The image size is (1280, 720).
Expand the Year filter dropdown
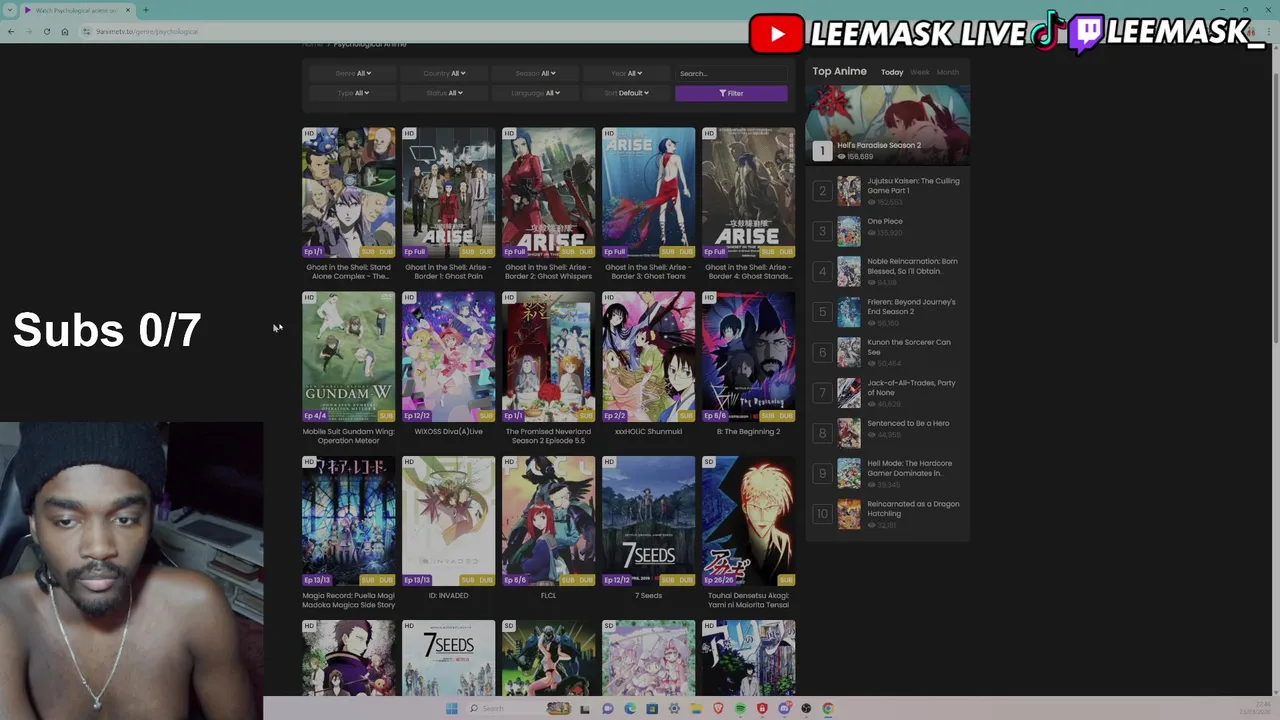626,73
